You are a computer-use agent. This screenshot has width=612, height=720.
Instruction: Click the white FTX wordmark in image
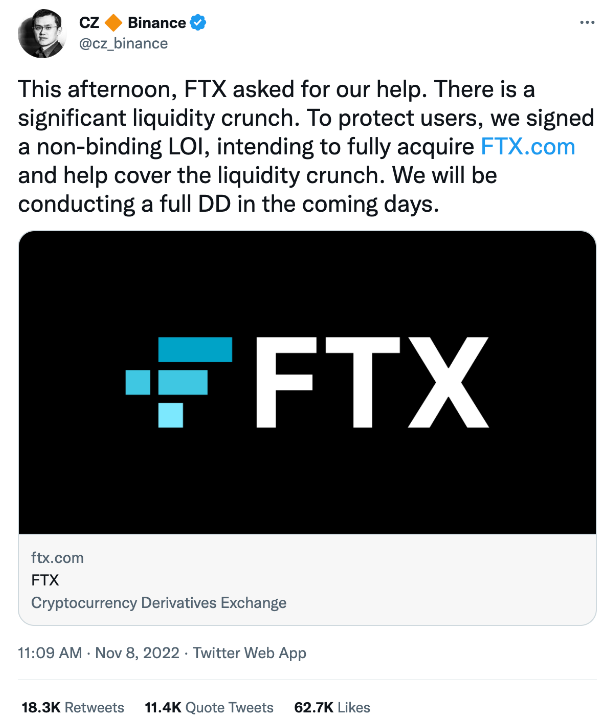(372, 382)
